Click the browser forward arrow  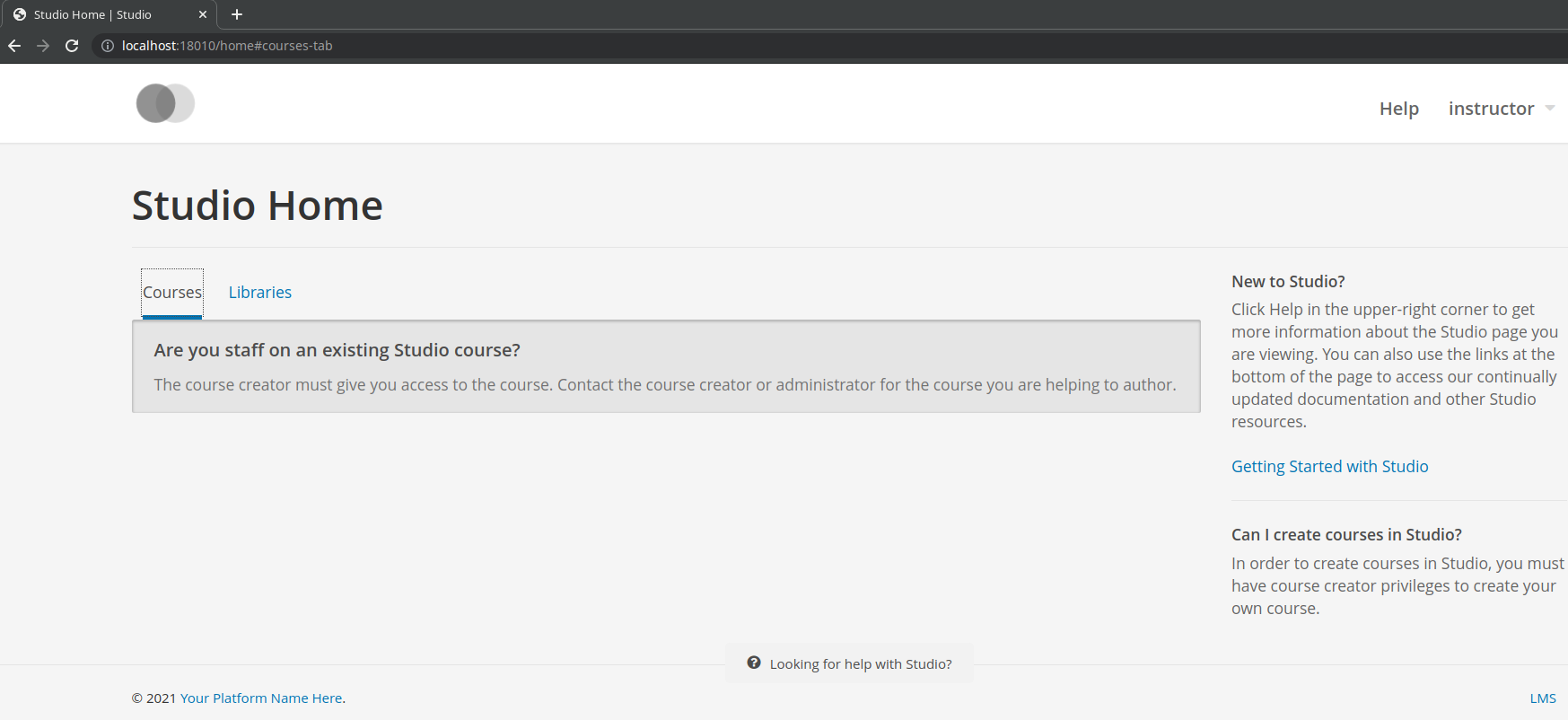click(43, 46)
